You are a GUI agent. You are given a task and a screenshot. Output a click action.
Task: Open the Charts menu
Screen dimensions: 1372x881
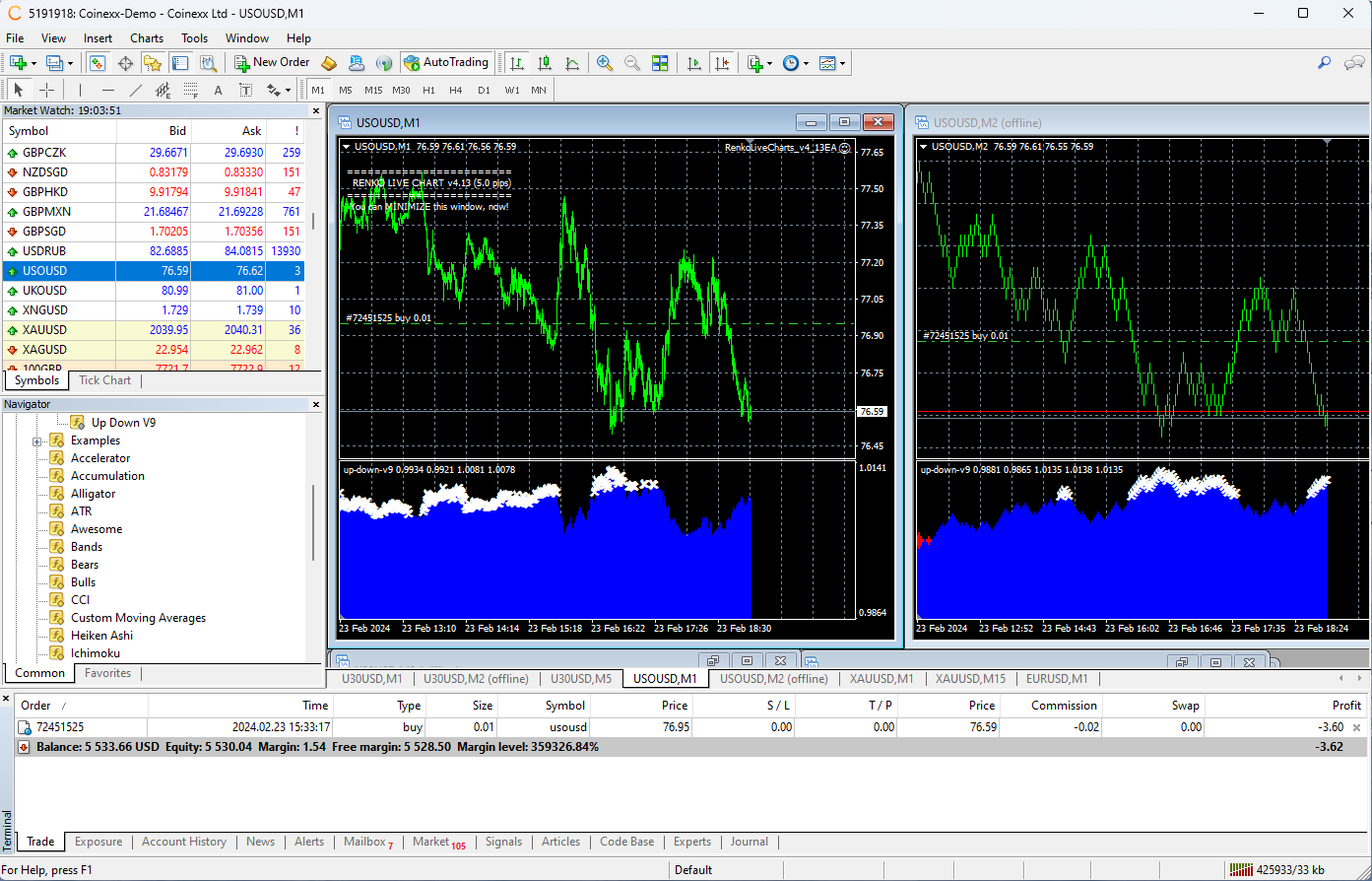[147, 38]
